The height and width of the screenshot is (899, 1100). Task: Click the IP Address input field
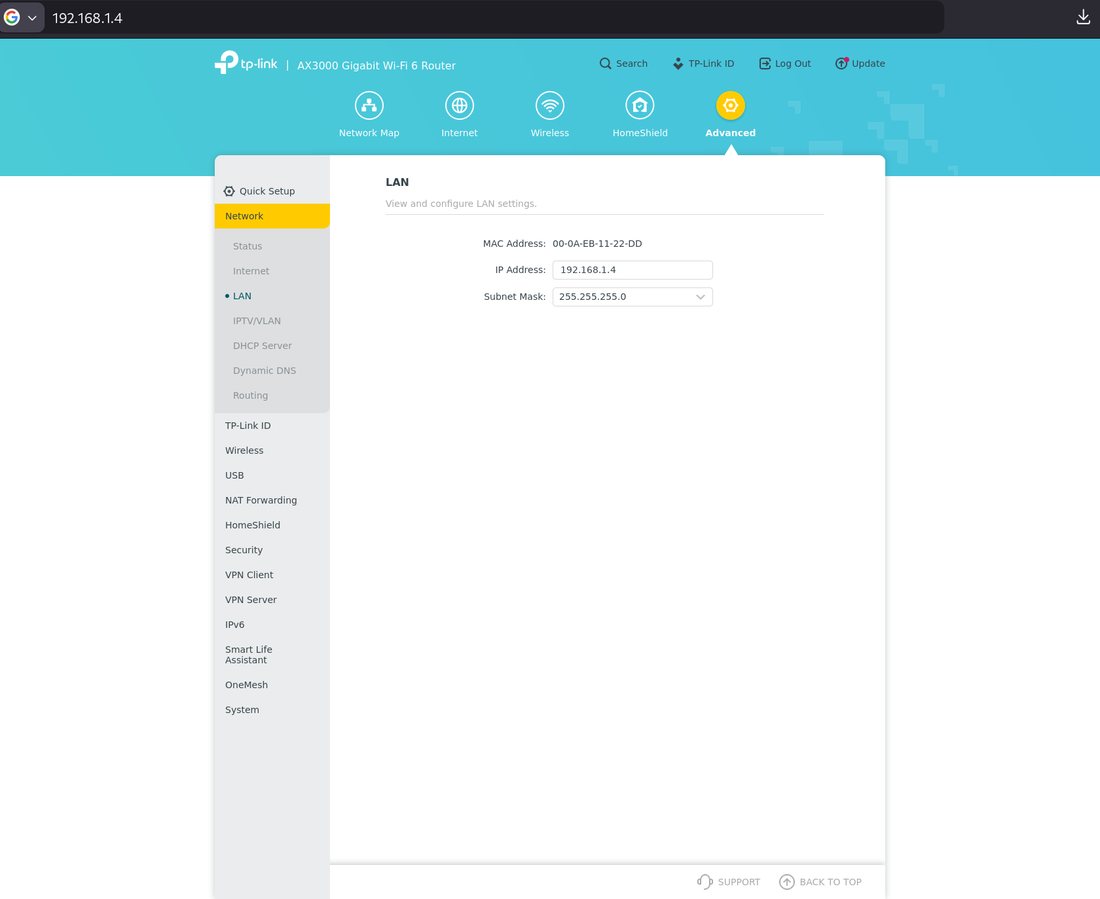pos(633,270)
